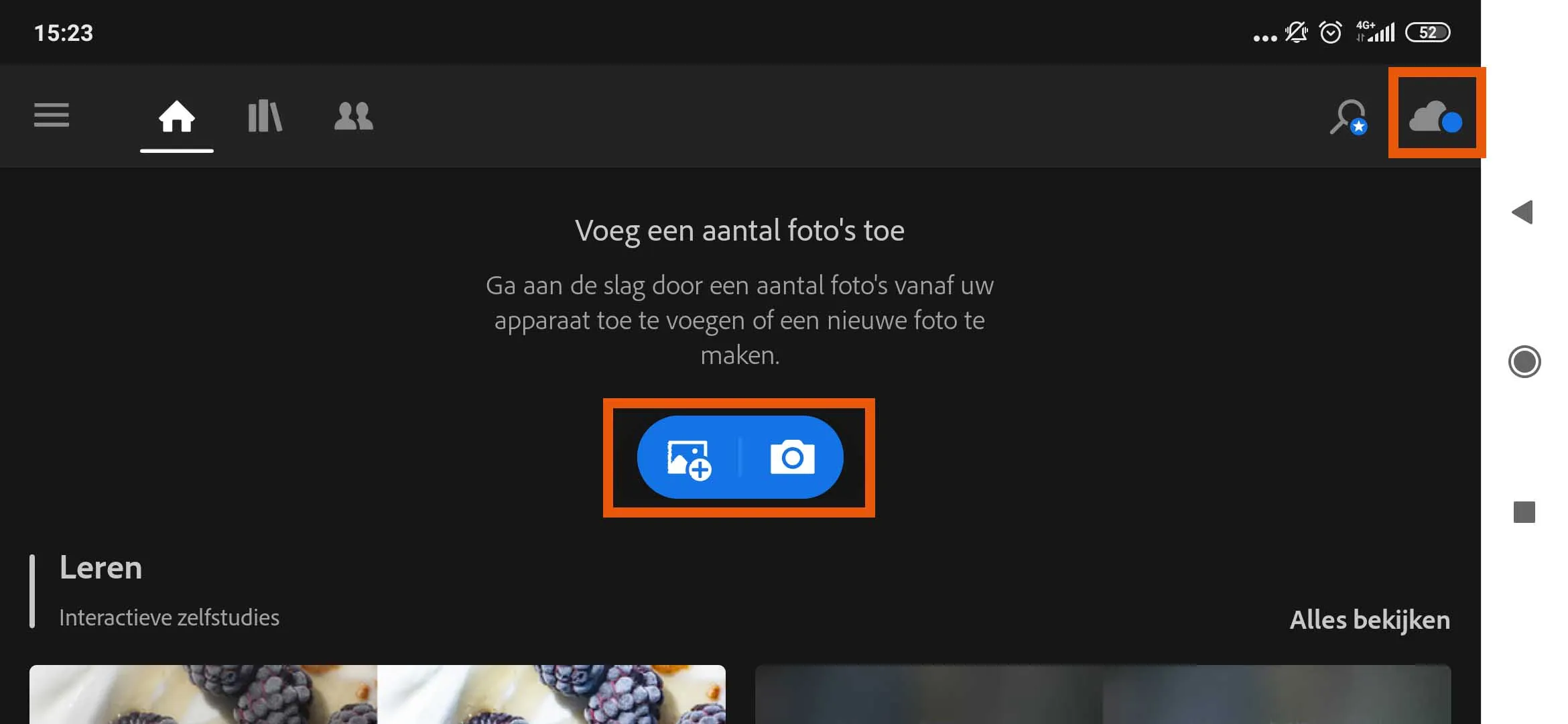Tap the alarm clock status icon

(x=1331, y=32)
